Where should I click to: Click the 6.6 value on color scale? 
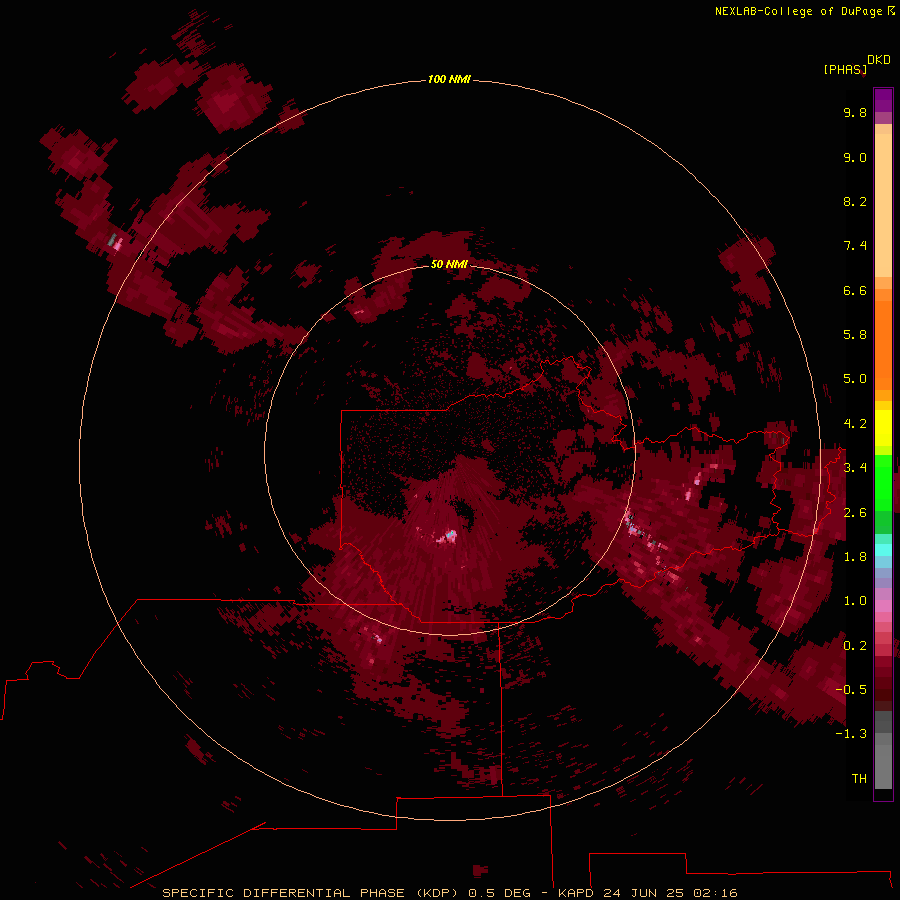[855, 290]
